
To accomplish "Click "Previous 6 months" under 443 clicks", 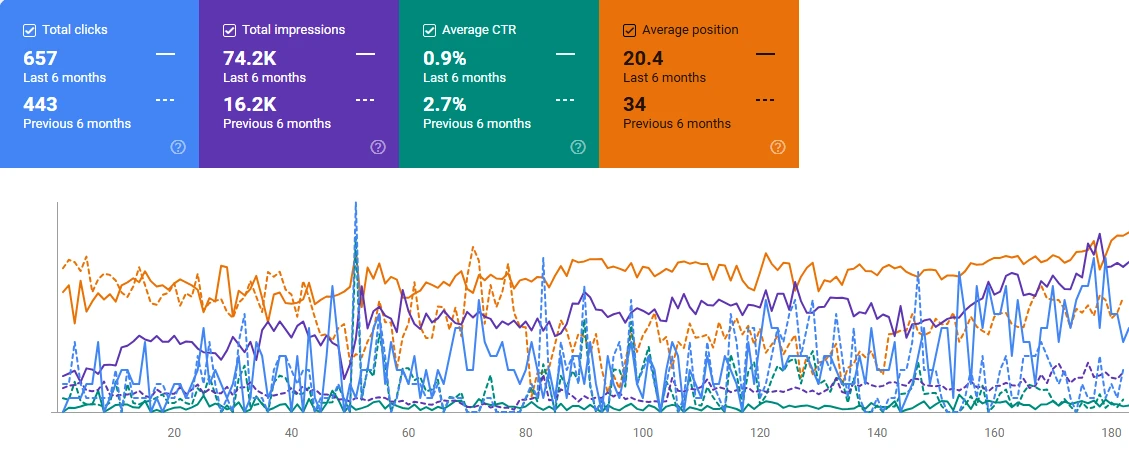I will click(77, 124).
